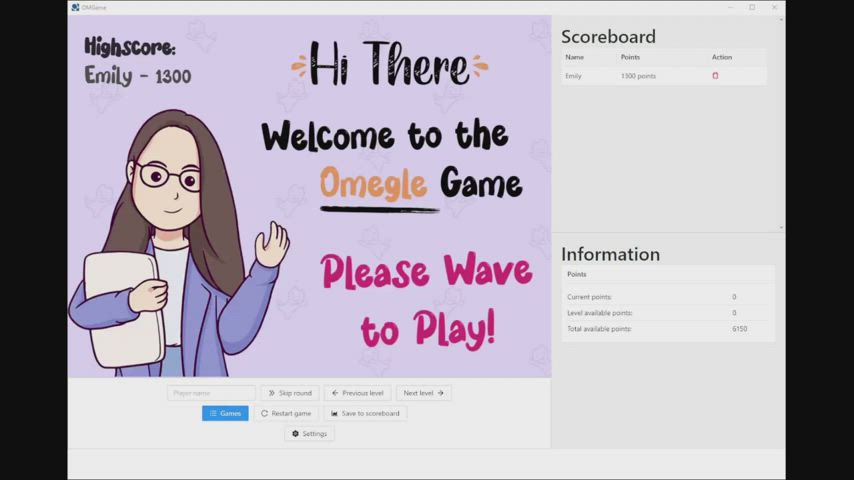
Task: Select the 1300 points cell
Action: (638, 76)
